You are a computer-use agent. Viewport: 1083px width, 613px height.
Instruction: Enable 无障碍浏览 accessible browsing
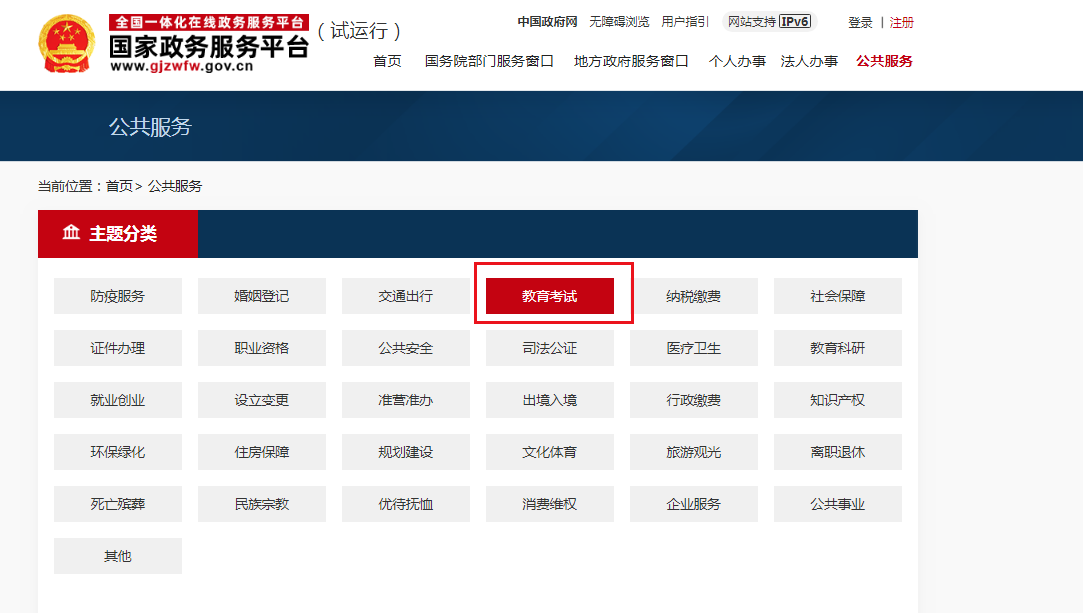point(619,22)
